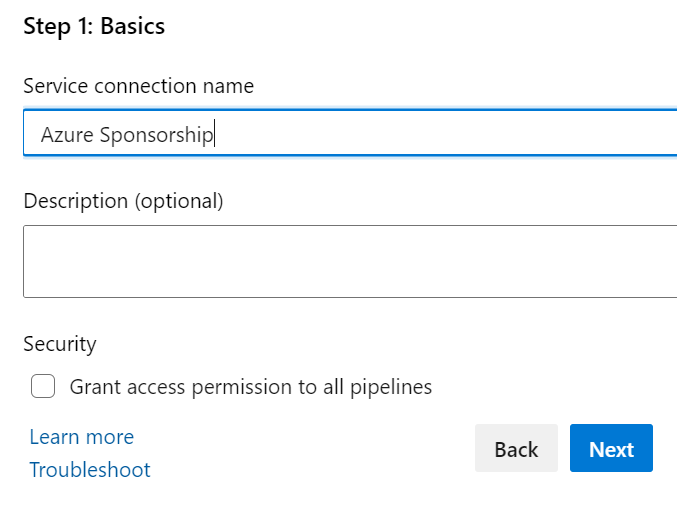Go back using the Back button
677x515 pixels.
pos(516,448)
